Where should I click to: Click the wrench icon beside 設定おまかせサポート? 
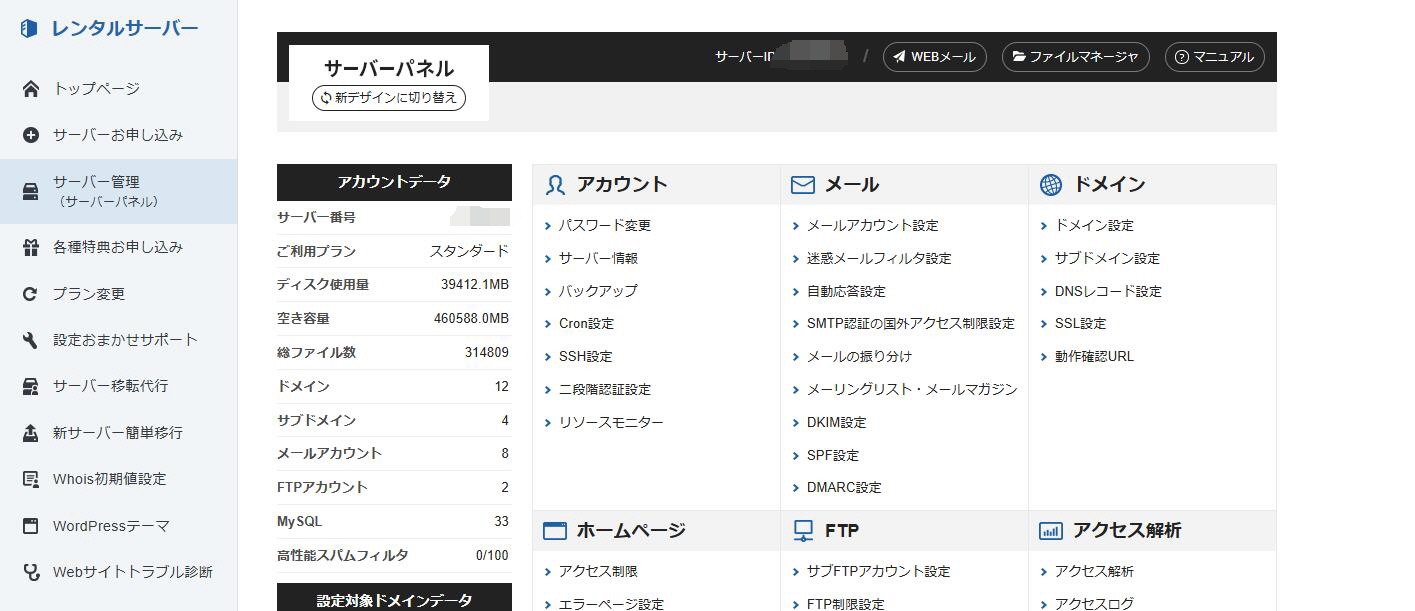point(31,340)
